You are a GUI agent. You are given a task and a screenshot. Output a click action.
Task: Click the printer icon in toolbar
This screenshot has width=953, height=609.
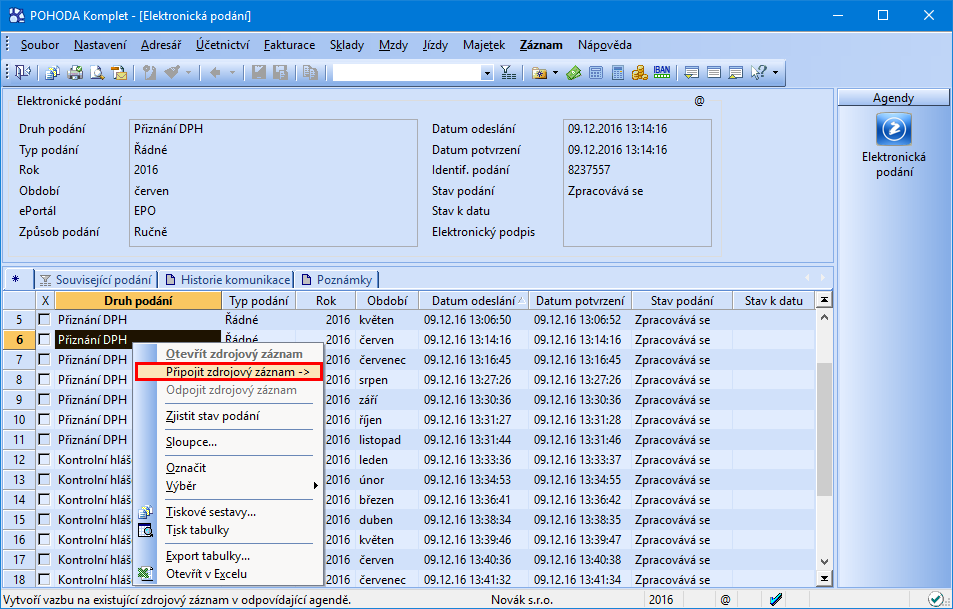tap(75, 72)
